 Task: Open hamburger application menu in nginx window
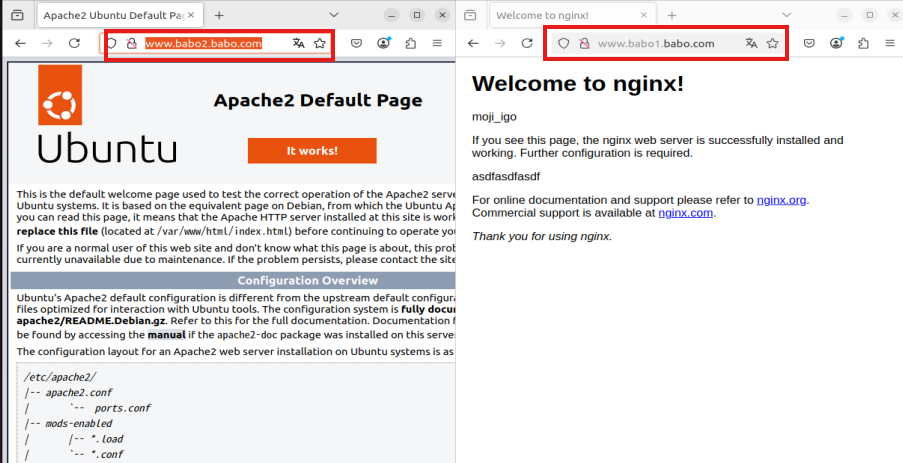tap(888, 44)
